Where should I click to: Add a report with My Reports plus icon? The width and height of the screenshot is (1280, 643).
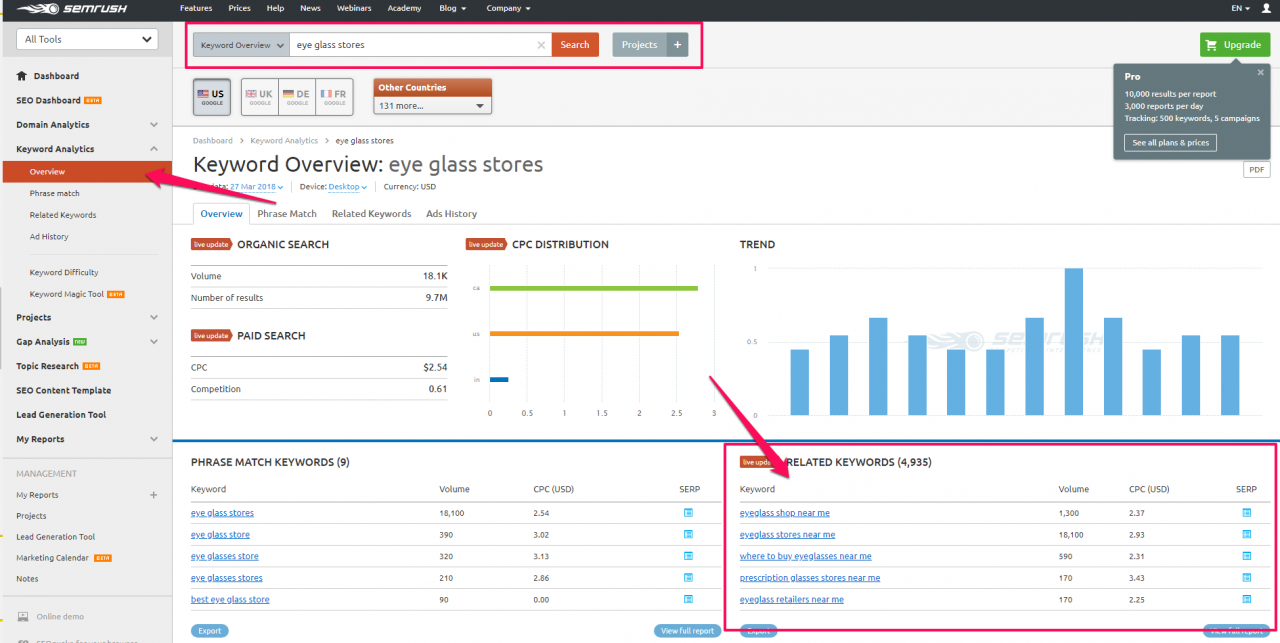tap(153, 495)
